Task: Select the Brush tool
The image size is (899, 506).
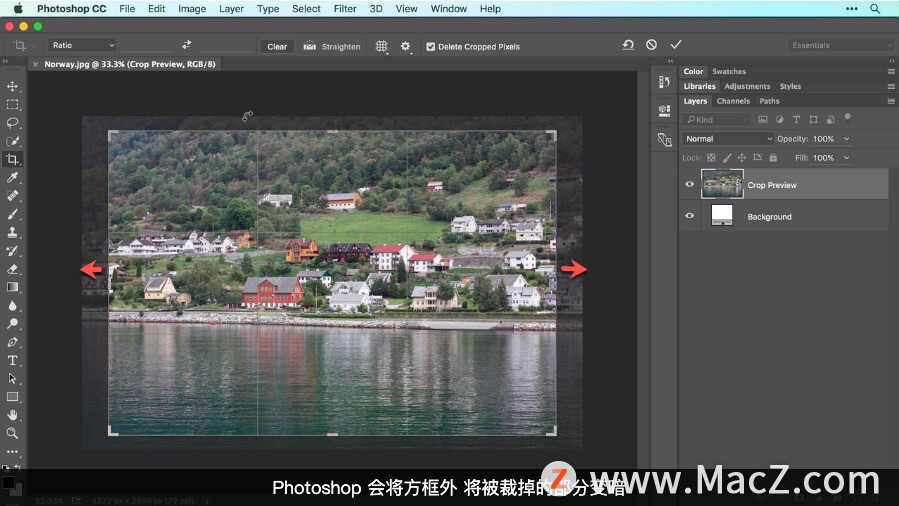Action: coord(12,214)
